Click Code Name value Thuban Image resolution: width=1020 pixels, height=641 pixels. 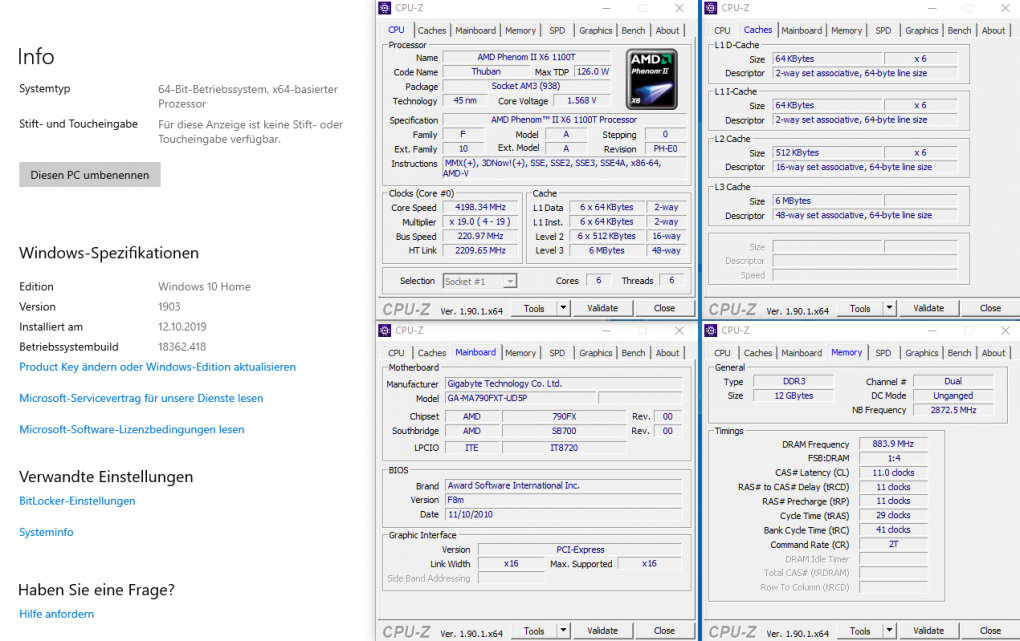486,72
